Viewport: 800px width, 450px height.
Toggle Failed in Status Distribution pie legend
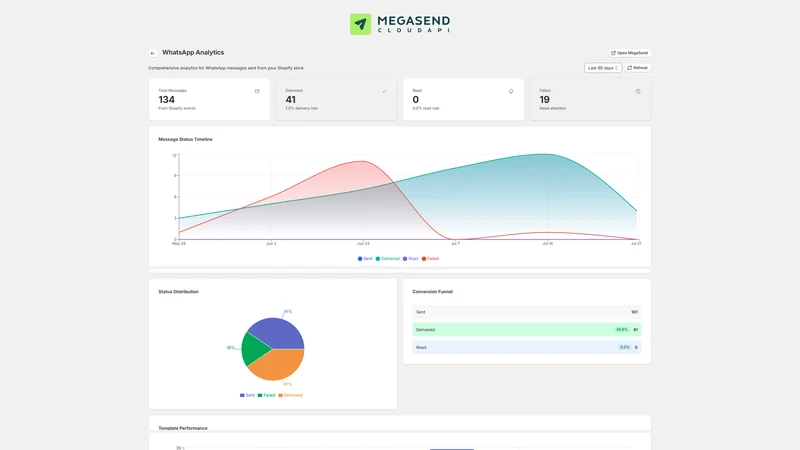tap(266, 395)
